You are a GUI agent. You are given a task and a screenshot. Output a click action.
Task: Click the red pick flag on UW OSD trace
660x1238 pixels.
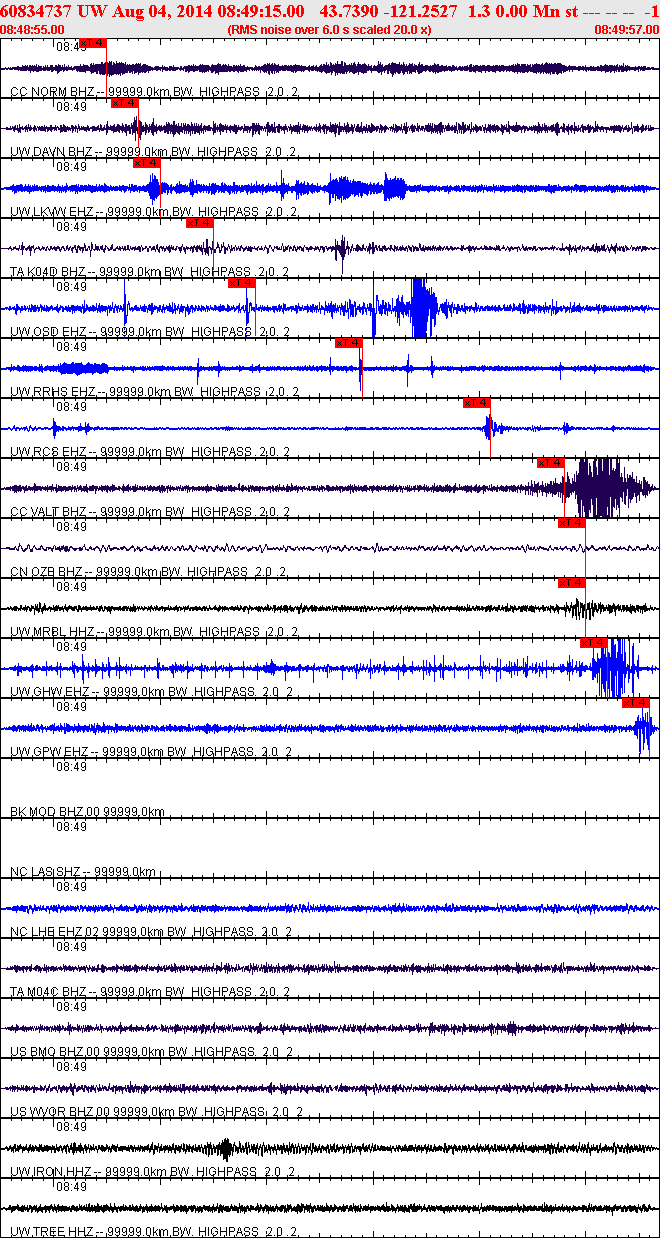tap(242, 283)
